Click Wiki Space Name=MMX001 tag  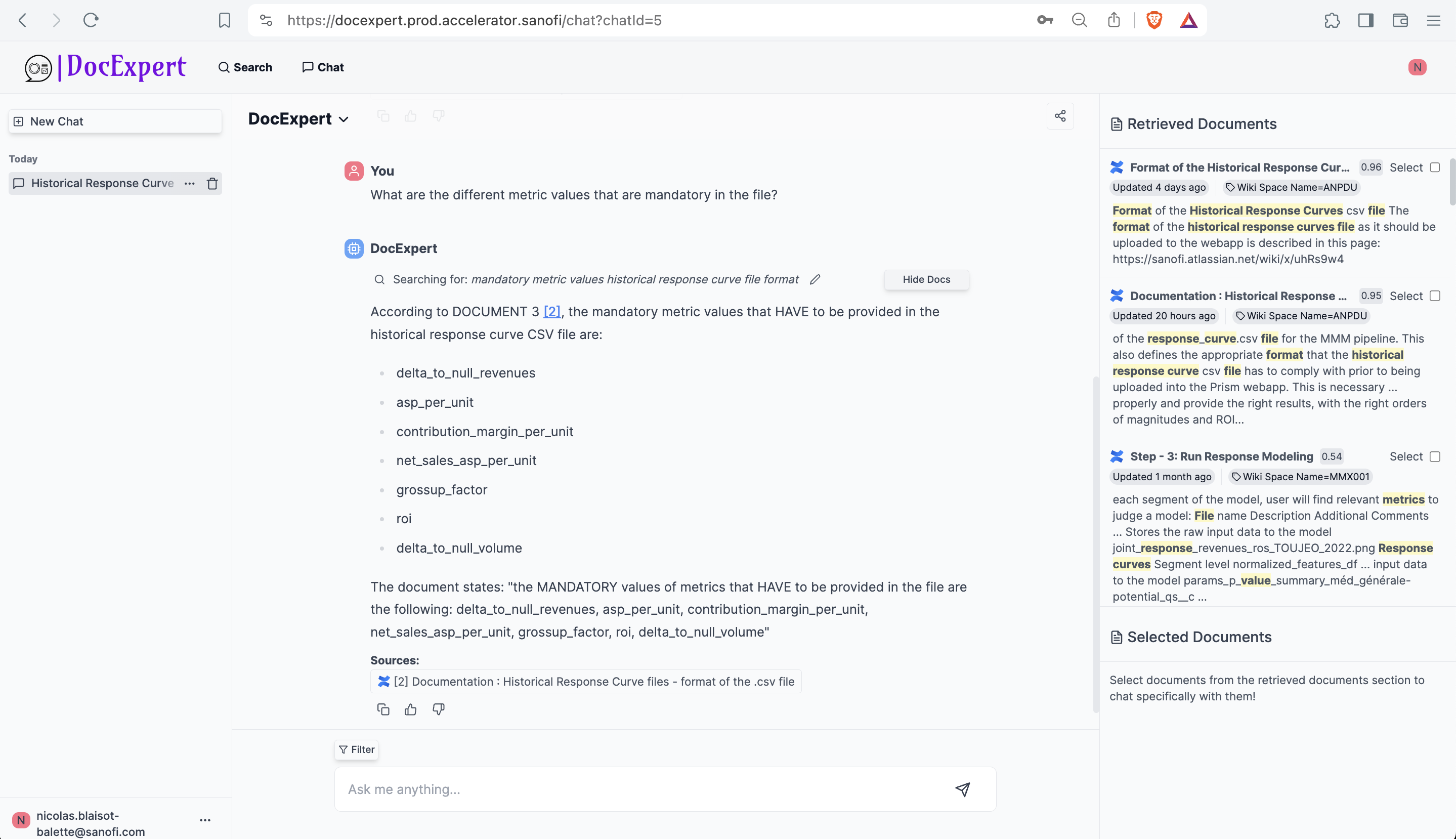point(1300,477)
